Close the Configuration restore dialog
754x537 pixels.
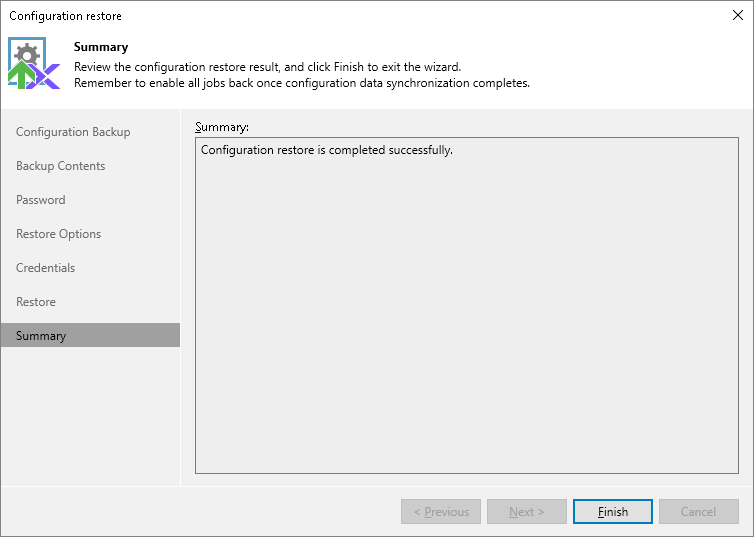point(737,15)
